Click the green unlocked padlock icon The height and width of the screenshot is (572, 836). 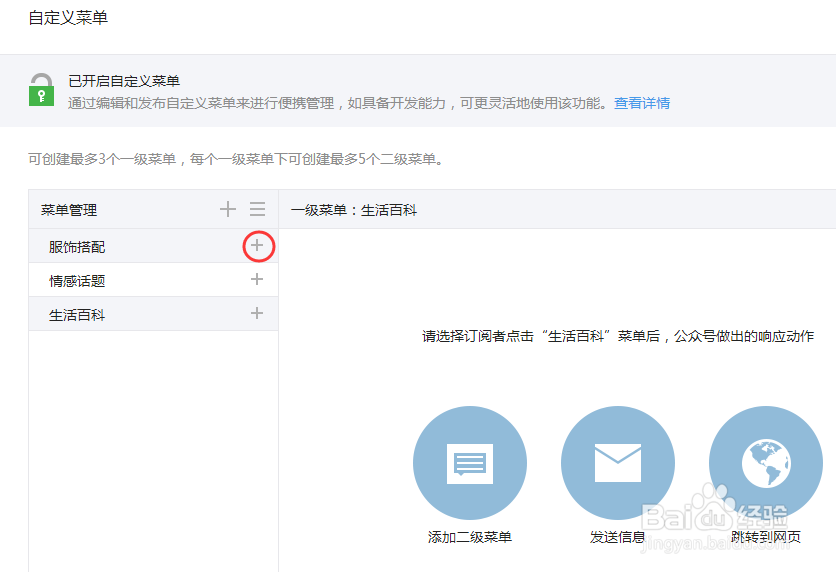click(x=42, y=90)
